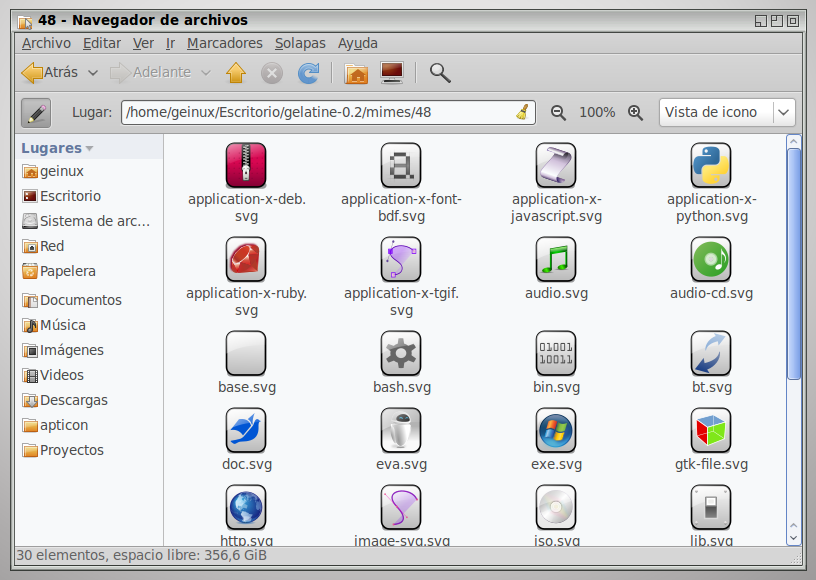Reload the current folder
816x580 pixels.
coord(308,73)
